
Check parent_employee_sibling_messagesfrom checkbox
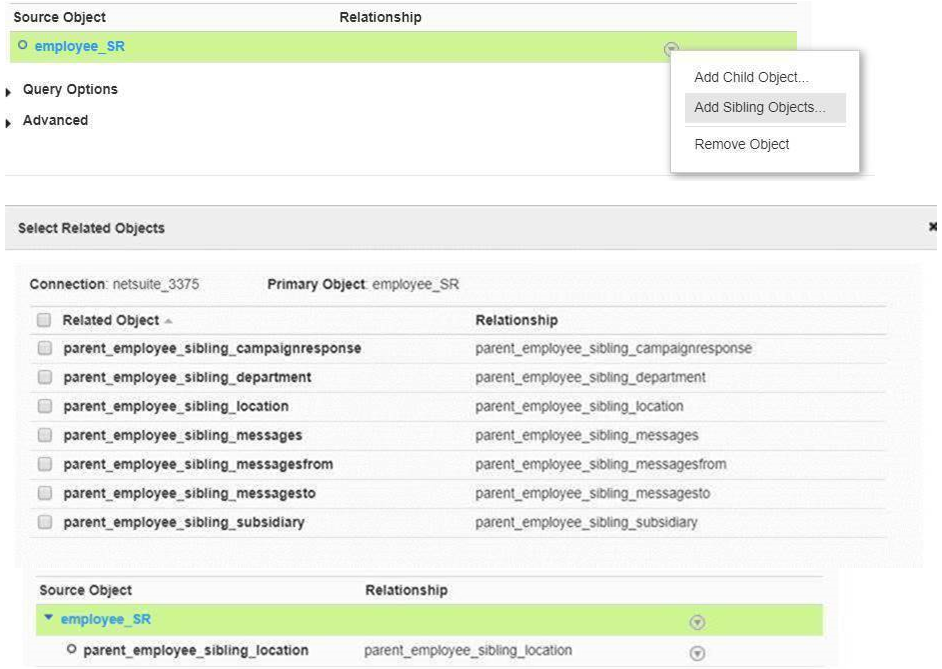coord(44,464)
